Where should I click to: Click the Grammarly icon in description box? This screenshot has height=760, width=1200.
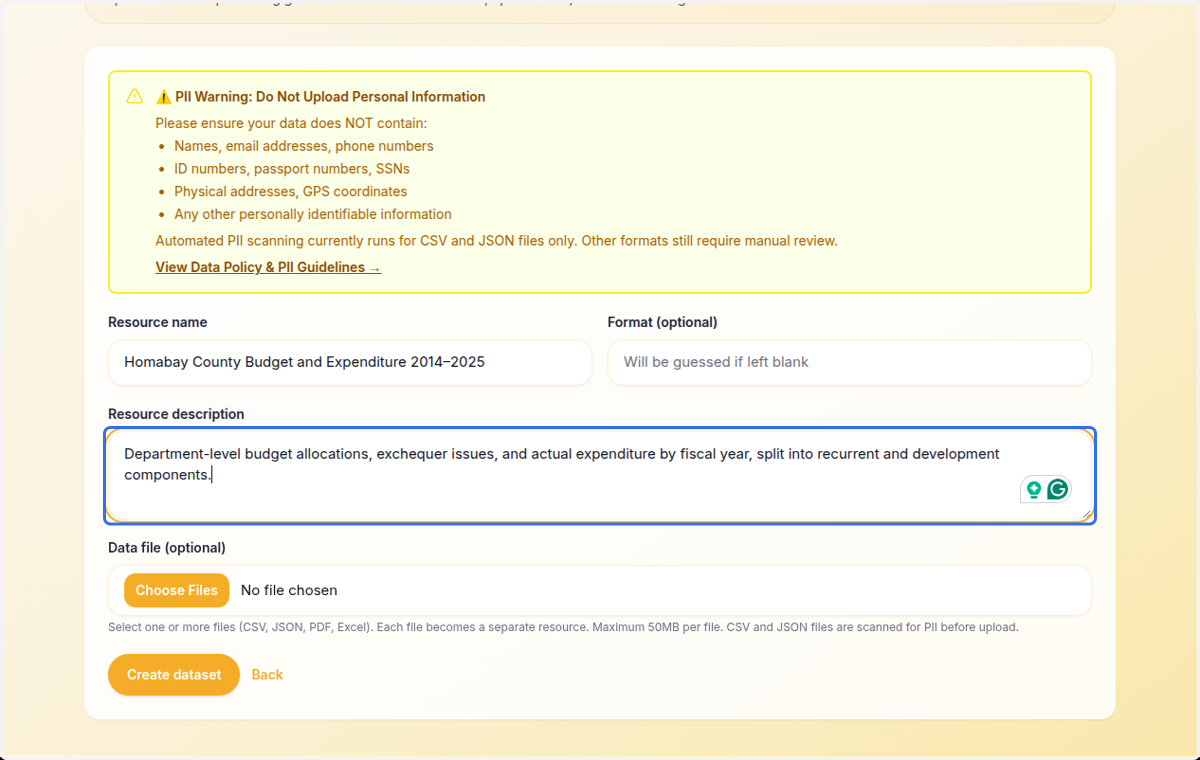[x=1057, y=489]
